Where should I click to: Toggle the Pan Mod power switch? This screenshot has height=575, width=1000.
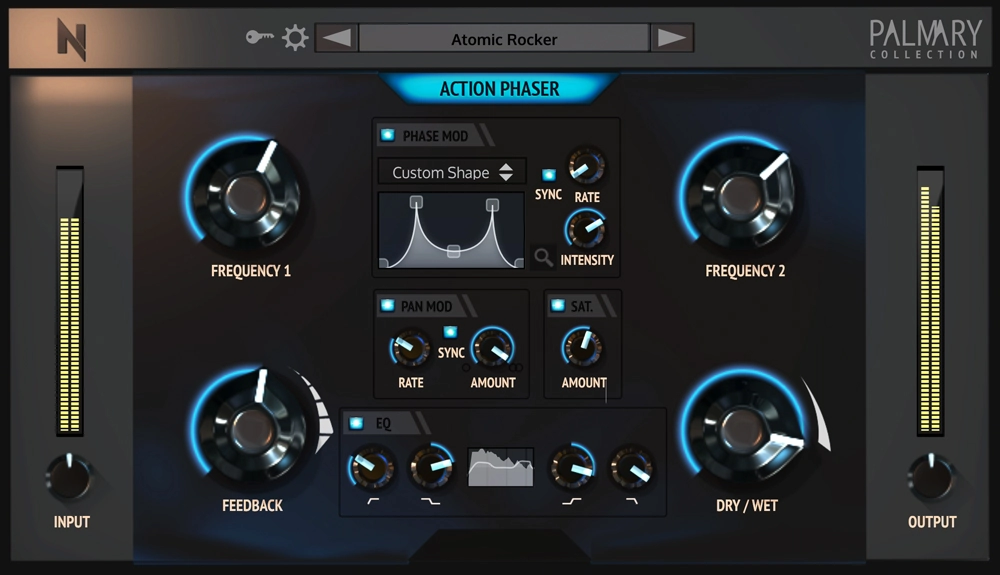tap(386, 306)
